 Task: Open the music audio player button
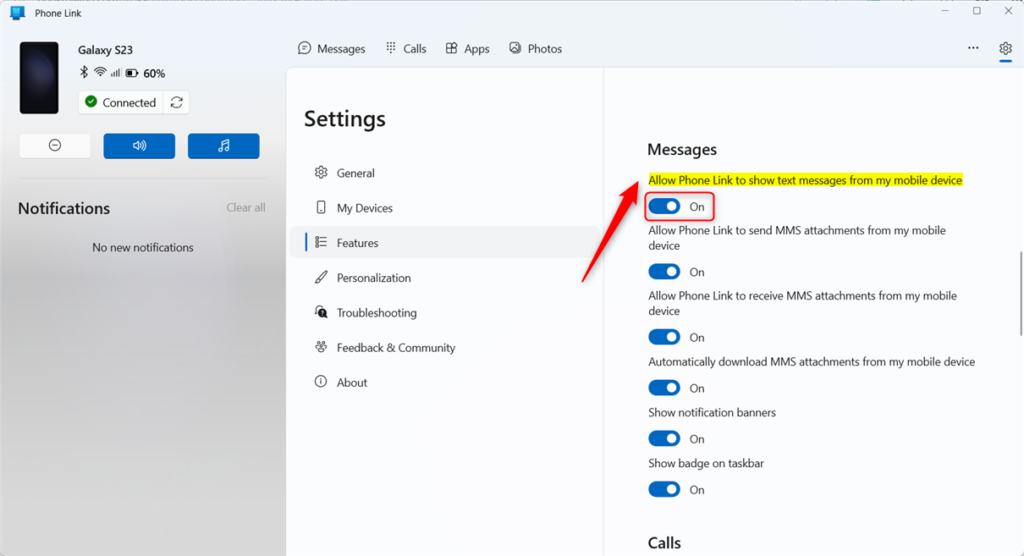click(223, 146)
